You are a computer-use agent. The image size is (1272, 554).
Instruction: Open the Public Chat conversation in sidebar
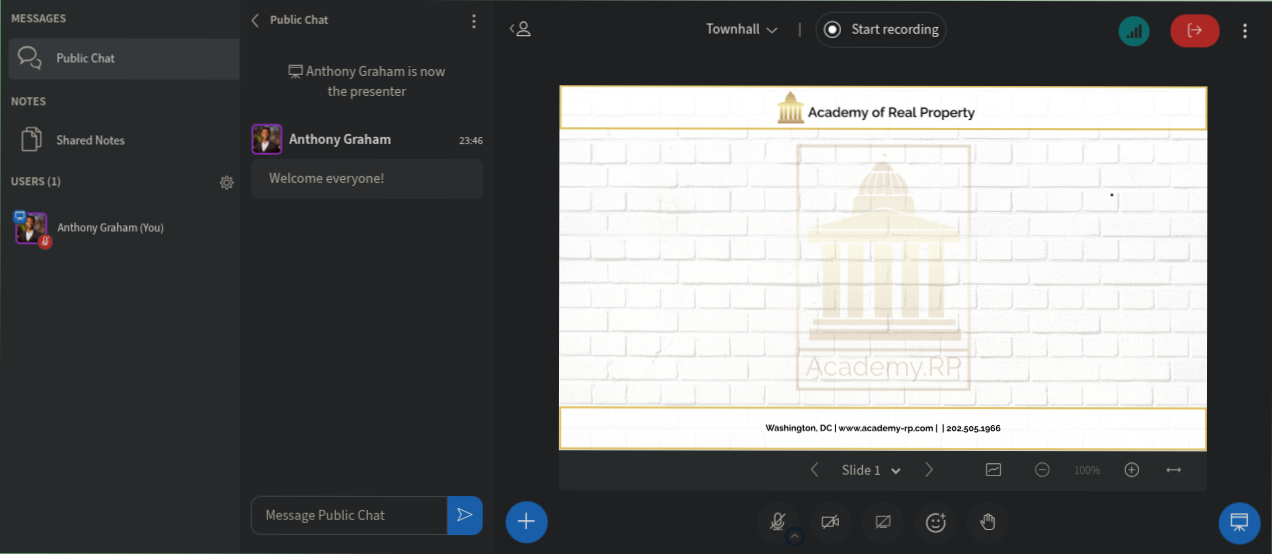coord(123,59)
